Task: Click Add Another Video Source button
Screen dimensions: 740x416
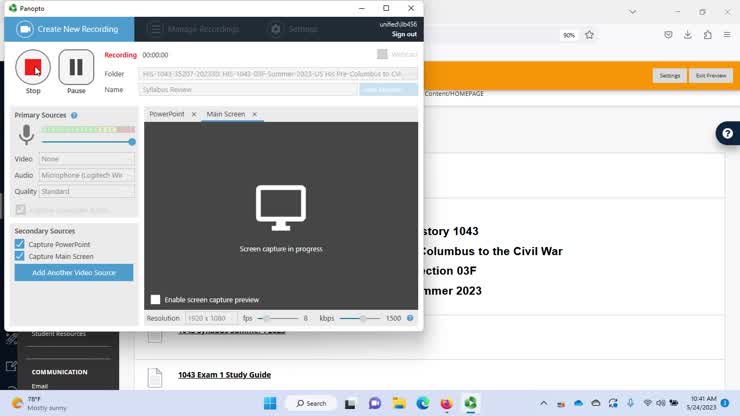Action: coord(74,273)
